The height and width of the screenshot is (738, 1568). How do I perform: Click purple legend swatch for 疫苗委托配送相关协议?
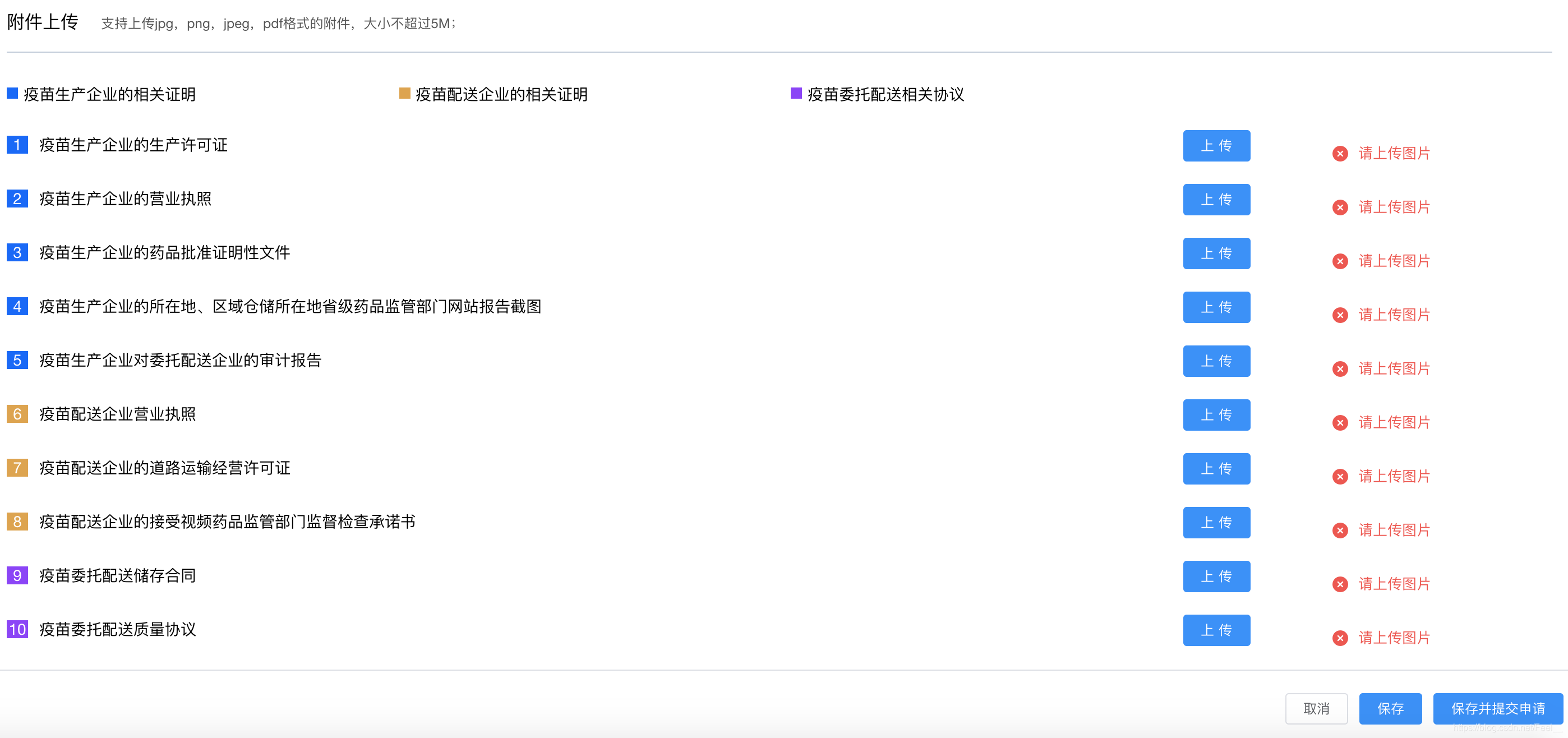tap(796, 93)
